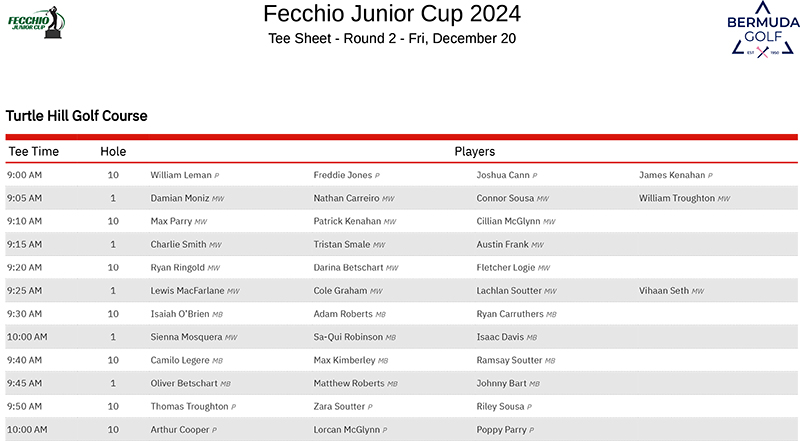The width and height of the screenshot is (800, 441).
Task: Click the Players column header
Action: point(474,152)
